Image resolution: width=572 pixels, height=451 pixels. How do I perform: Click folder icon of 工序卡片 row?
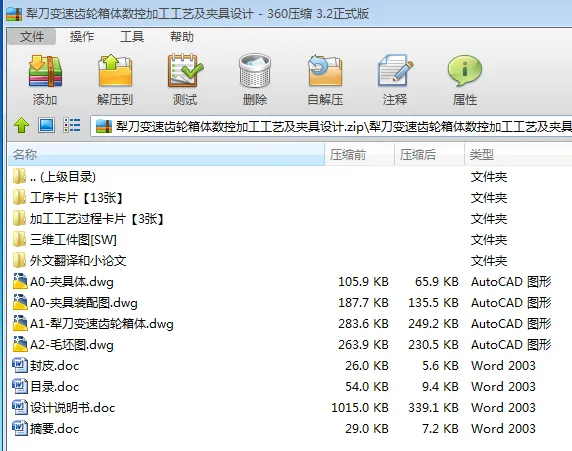click(x=19, y=197)
